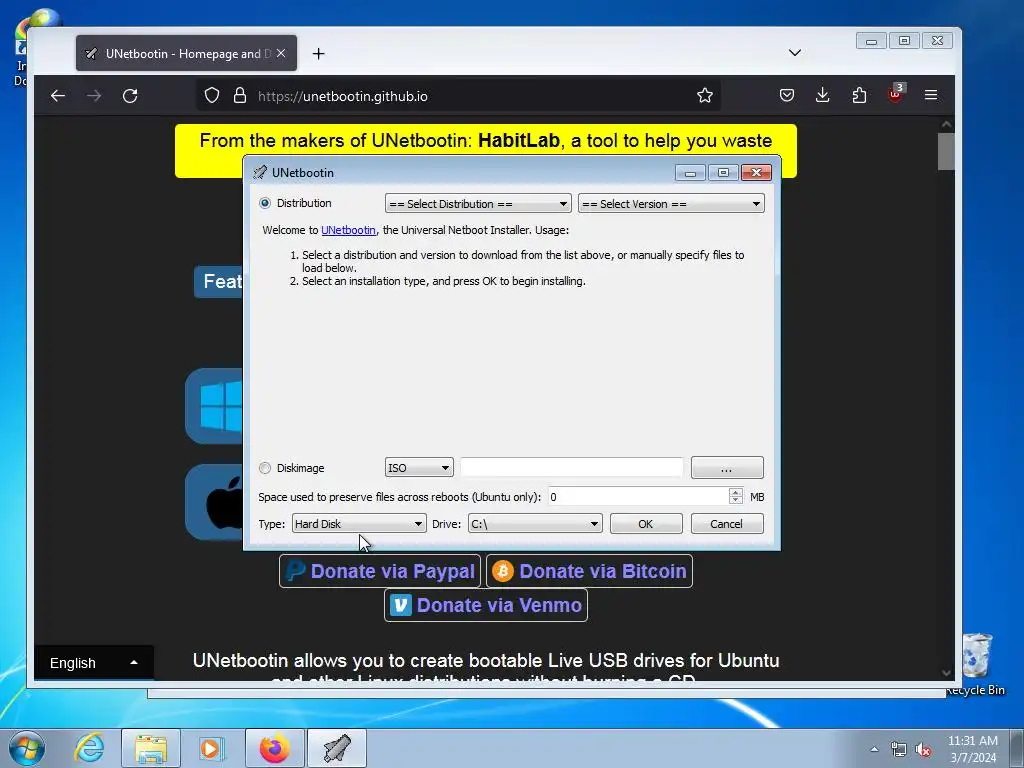
Task: Minimize the UNetbootin dialog
Action: [690, 172]
